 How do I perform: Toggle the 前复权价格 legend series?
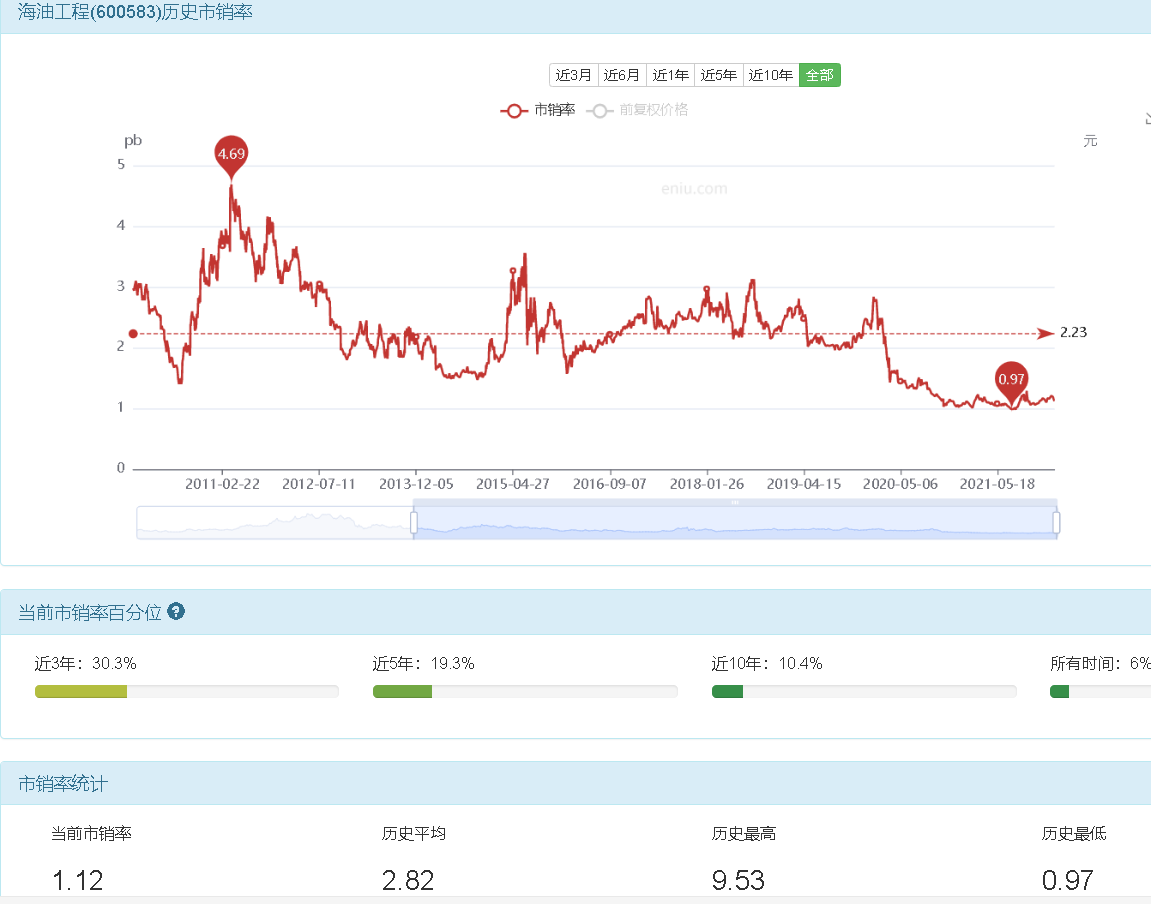pyautogui.click(x=638, y=110)
